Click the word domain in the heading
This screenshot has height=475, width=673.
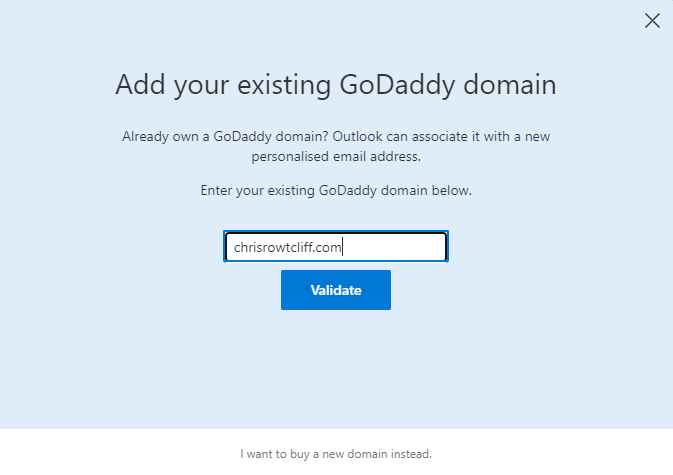[x=510, y=85]
